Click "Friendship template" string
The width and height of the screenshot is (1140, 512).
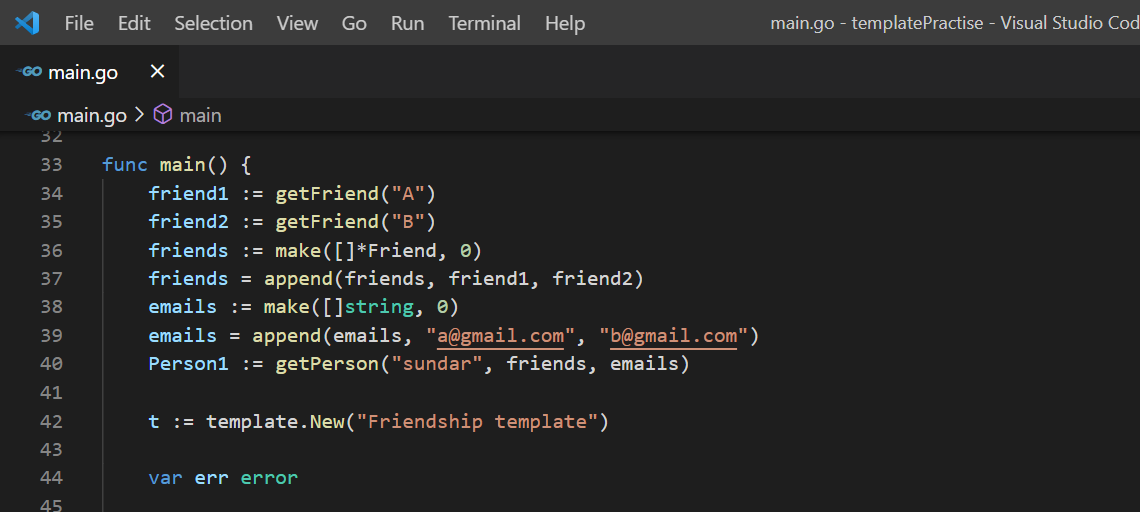(x=477, y=421)
